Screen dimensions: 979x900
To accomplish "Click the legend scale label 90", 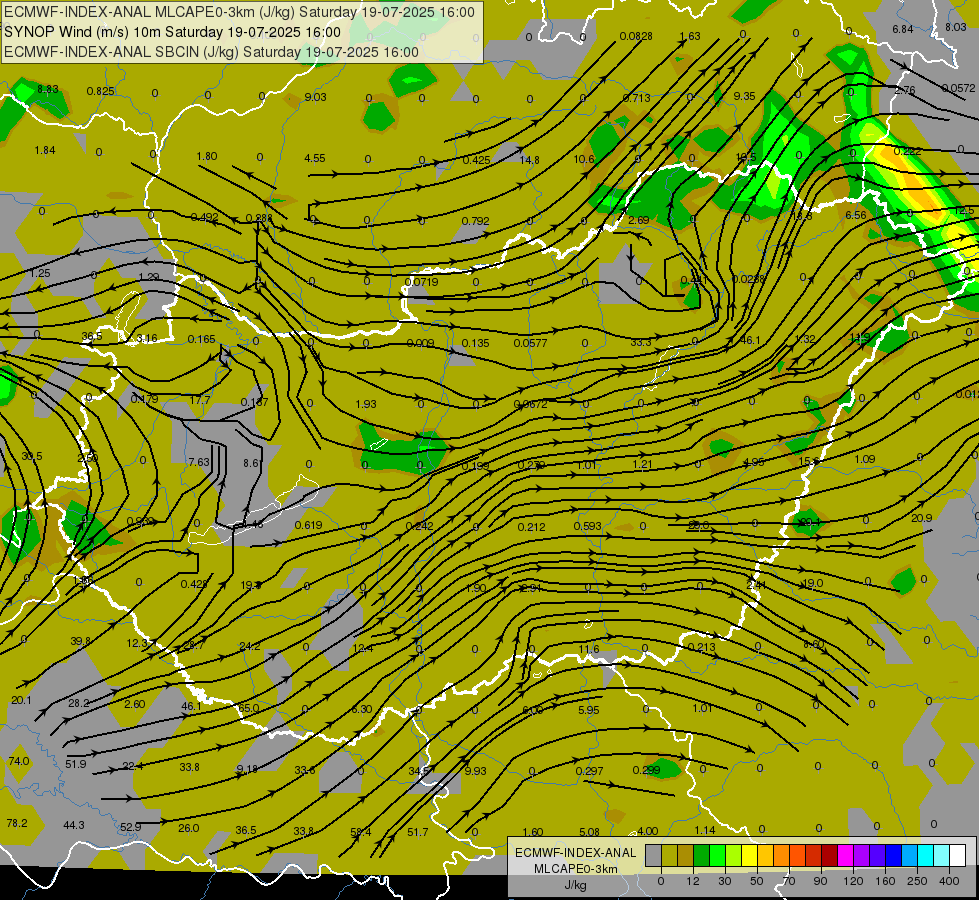I will pos(821,881).
